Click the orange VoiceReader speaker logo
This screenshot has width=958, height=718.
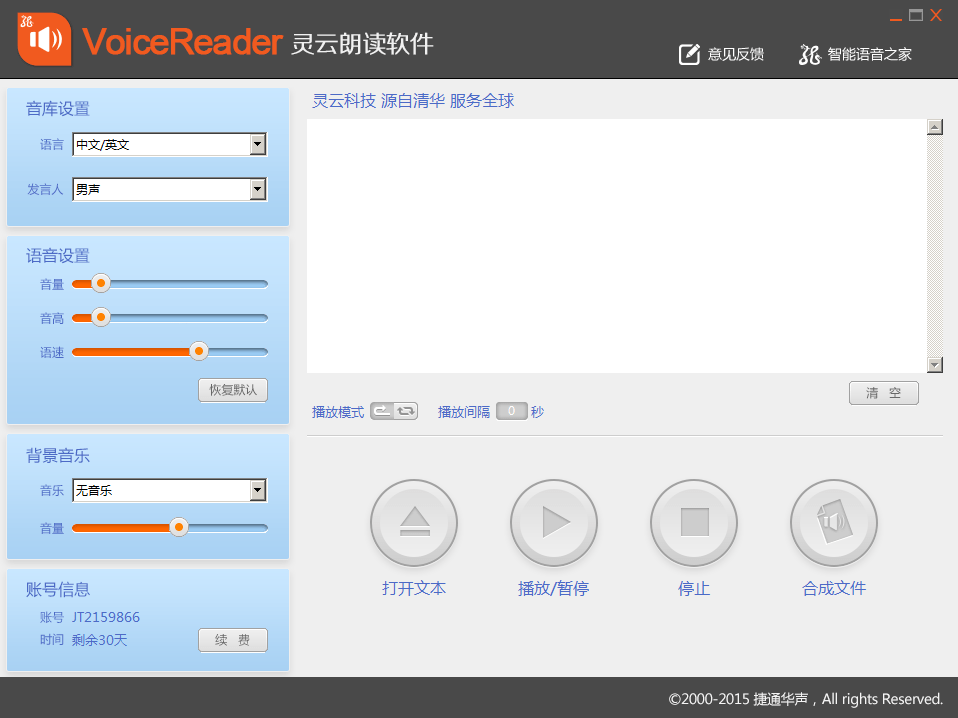(44, 39)
